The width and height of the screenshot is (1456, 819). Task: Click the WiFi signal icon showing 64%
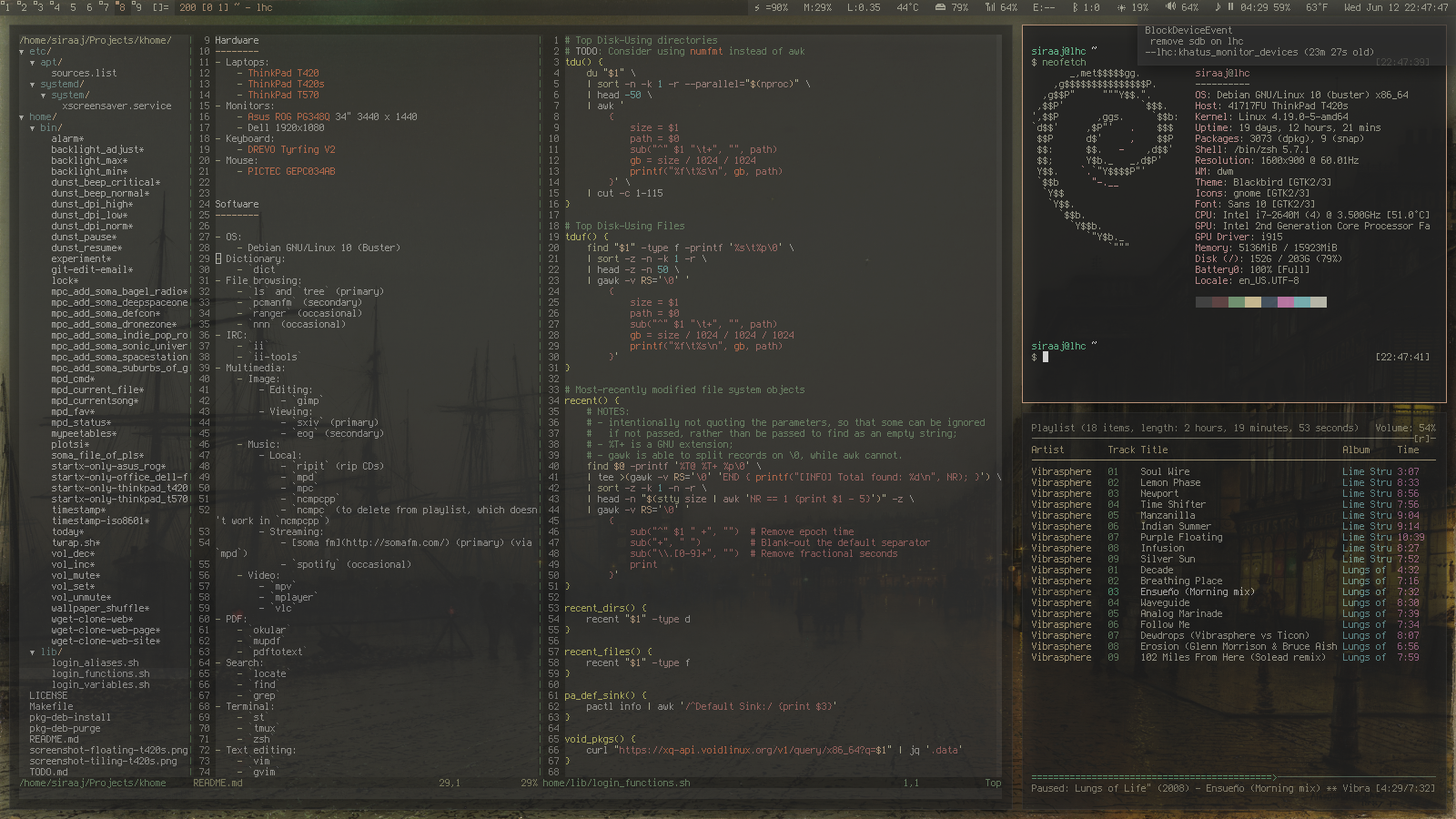pyautogui.click(x=990, y=7)
